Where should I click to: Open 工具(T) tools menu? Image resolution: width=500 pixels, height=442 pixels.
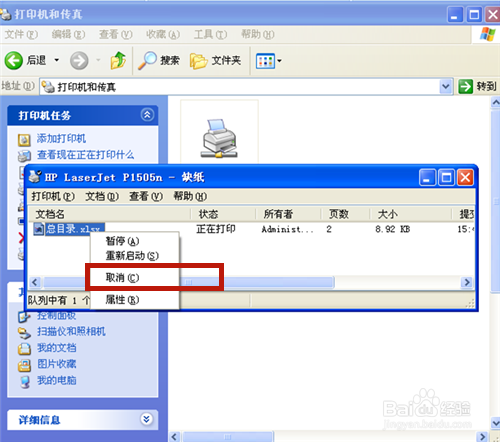point(210,34)
